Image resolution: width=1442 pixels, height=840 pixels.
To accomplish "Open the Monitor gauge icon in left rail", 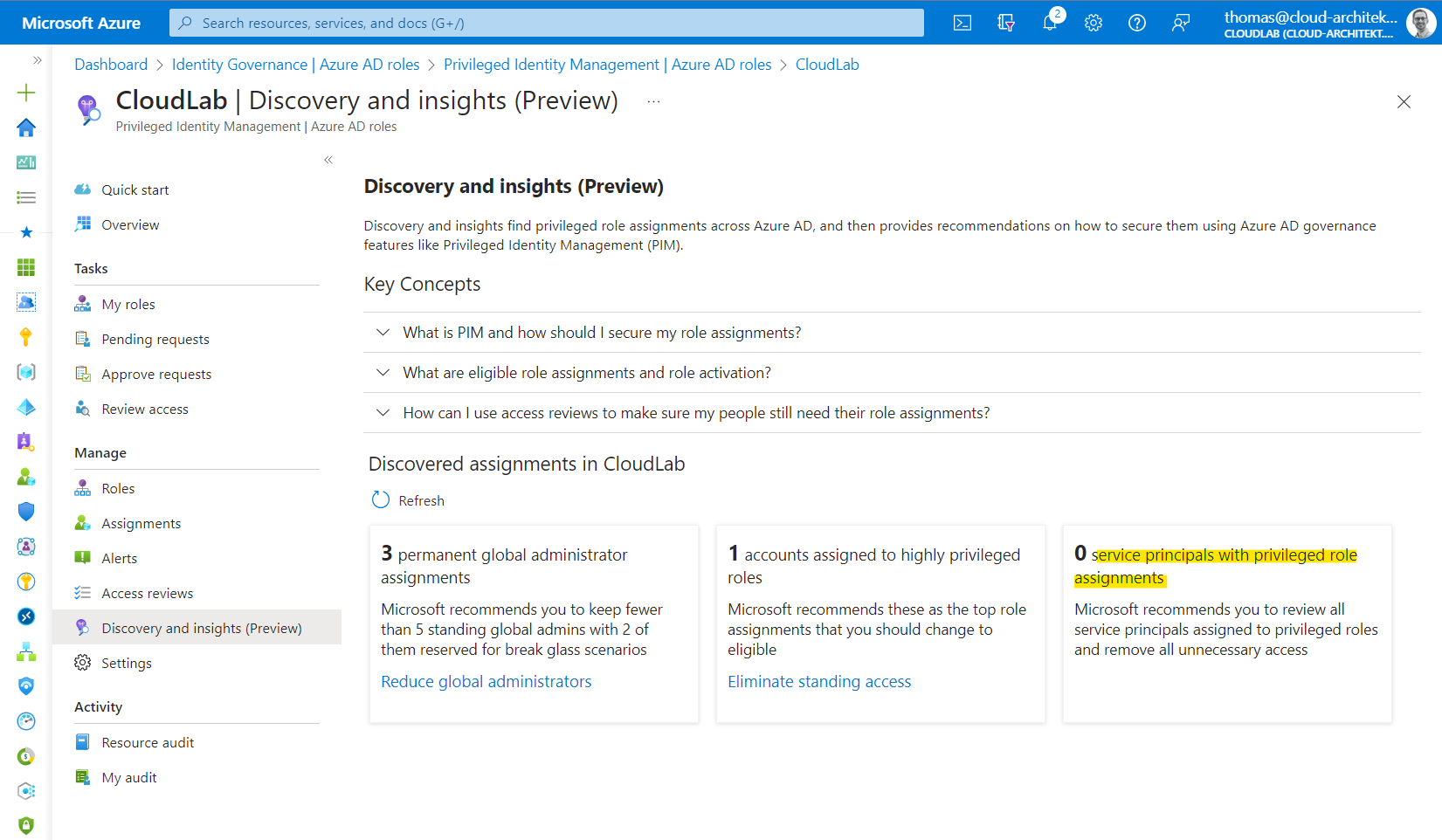I will (x=26, y=721).
